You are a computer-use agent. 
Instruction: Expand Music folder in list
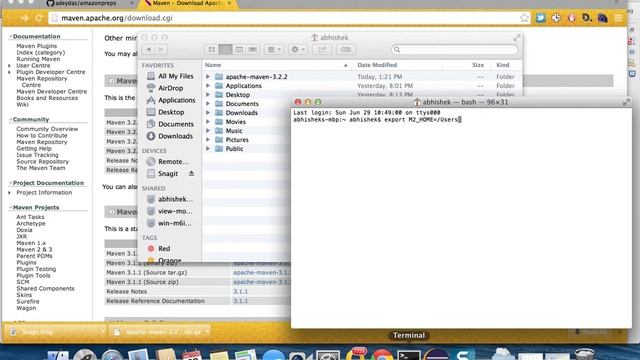(208, 130)
